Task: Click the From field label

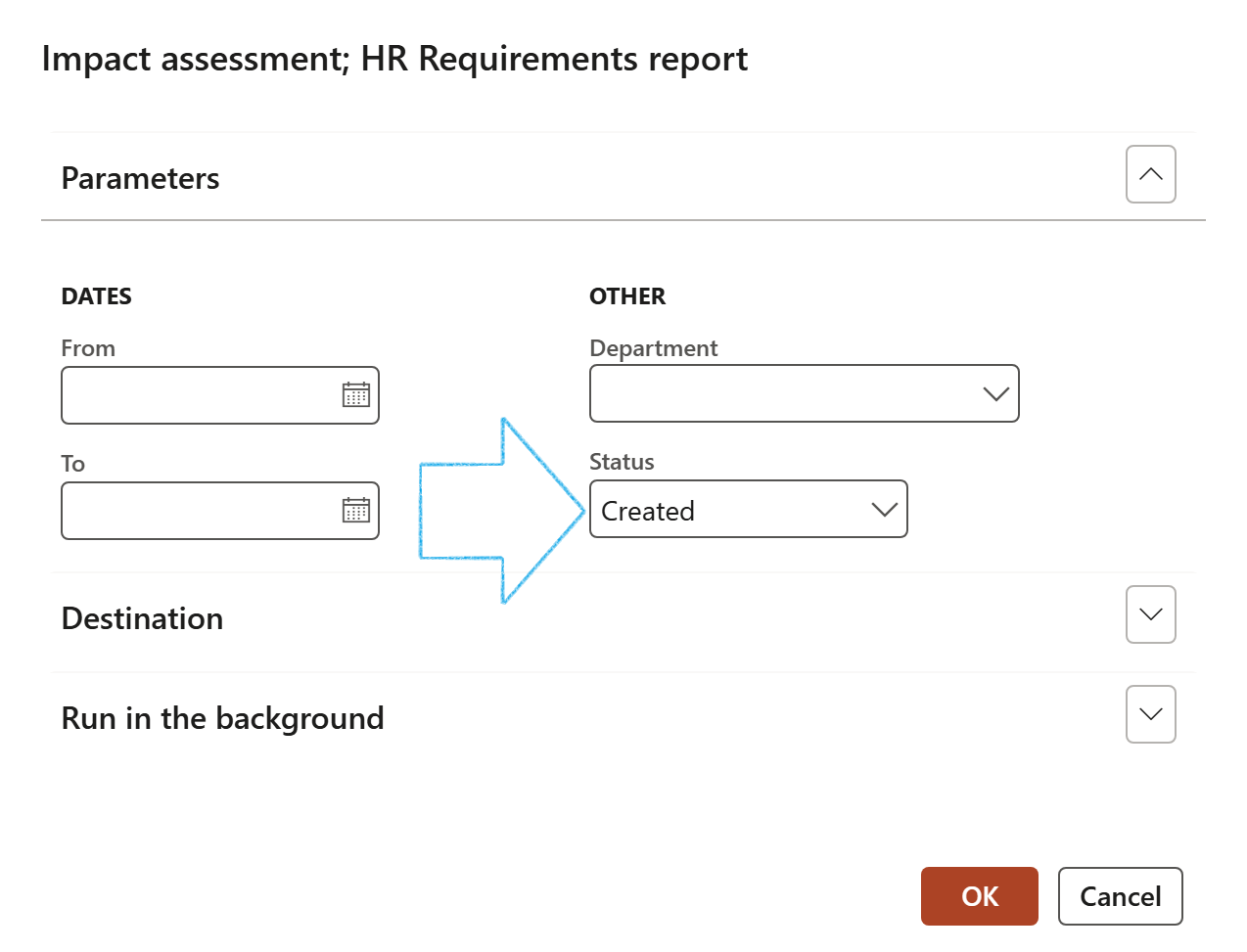Action: [x=88, y=349]
